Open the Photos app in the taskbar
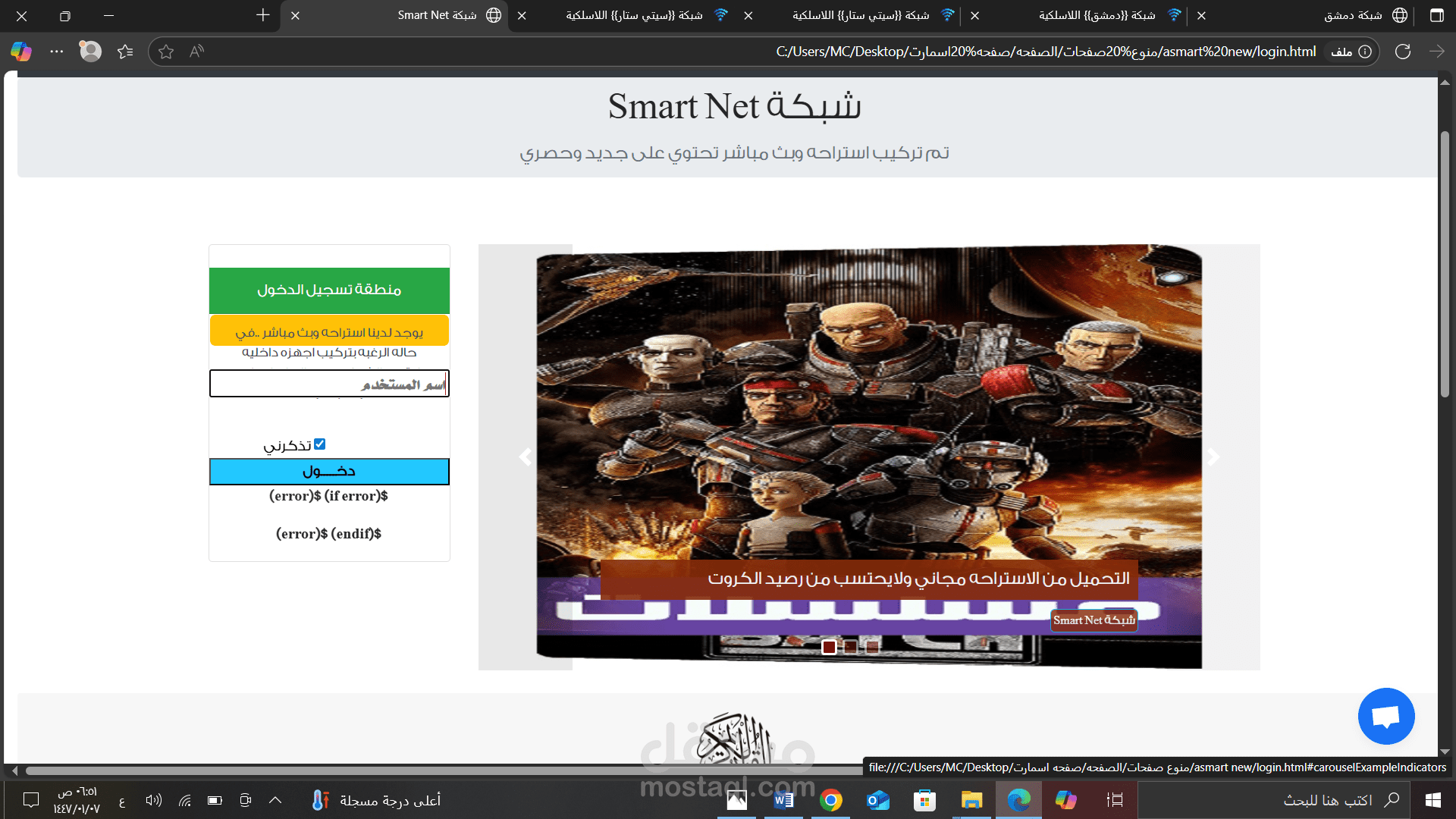Image resolution: width=1456 pixels, height=819 pixels. click(737, 800)
